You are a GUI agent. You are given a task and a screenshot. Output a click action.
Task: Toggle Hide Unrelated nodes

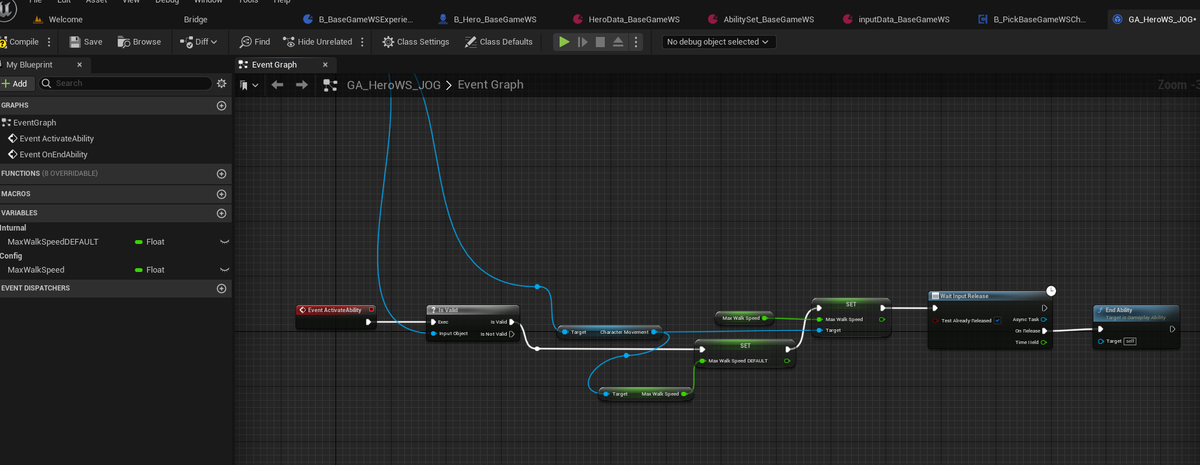(318, 42)
